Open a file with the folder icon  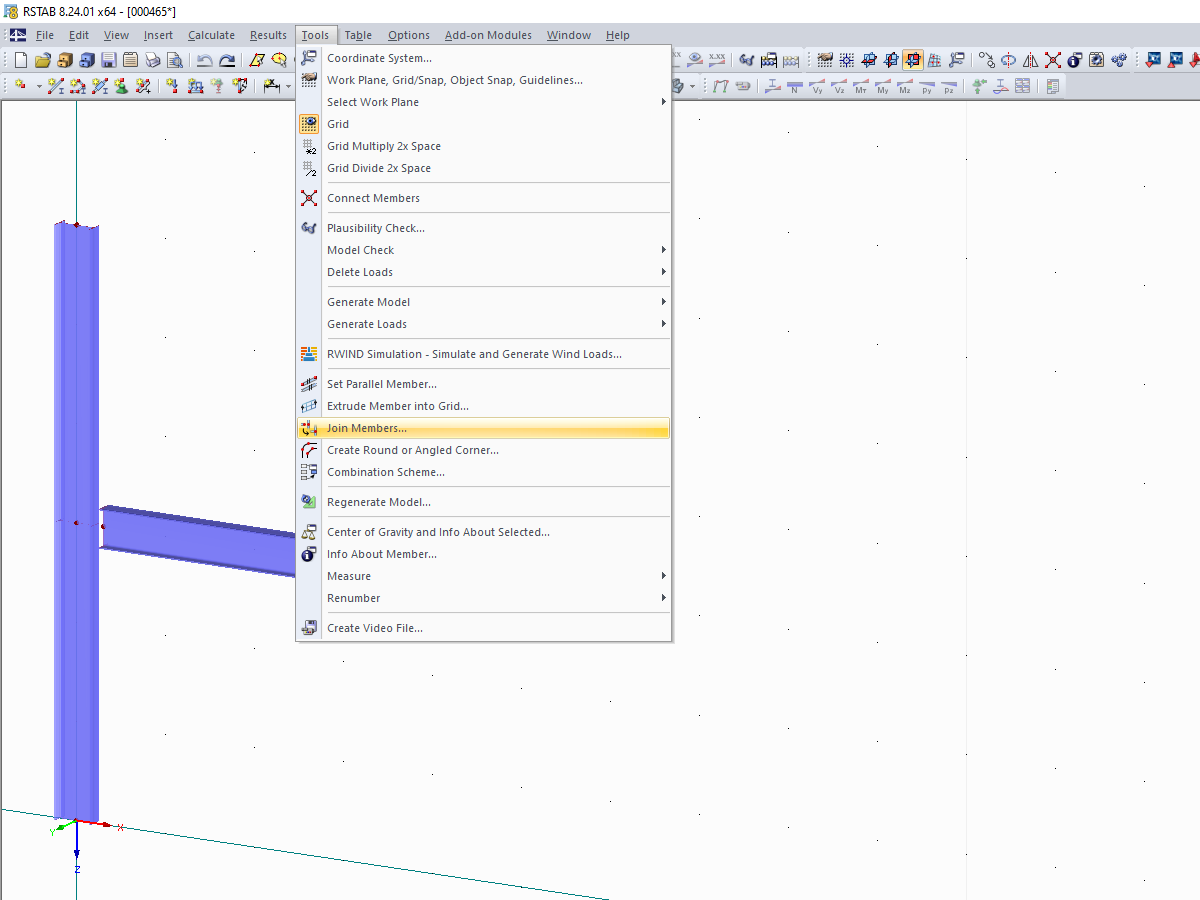click(x=43, y=60)
